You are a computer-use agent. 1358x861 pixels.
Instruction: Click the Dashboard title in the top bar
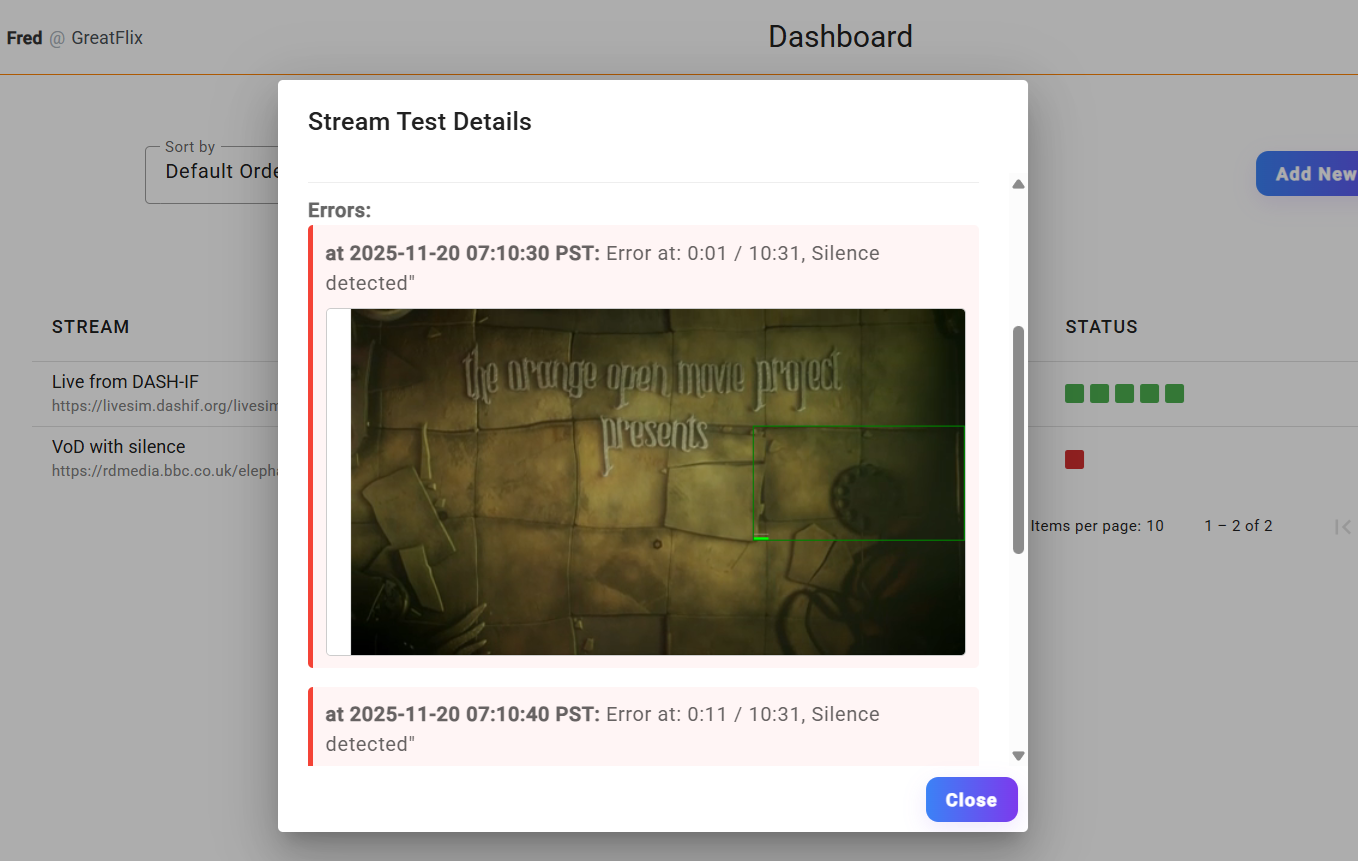coord(840,36)
